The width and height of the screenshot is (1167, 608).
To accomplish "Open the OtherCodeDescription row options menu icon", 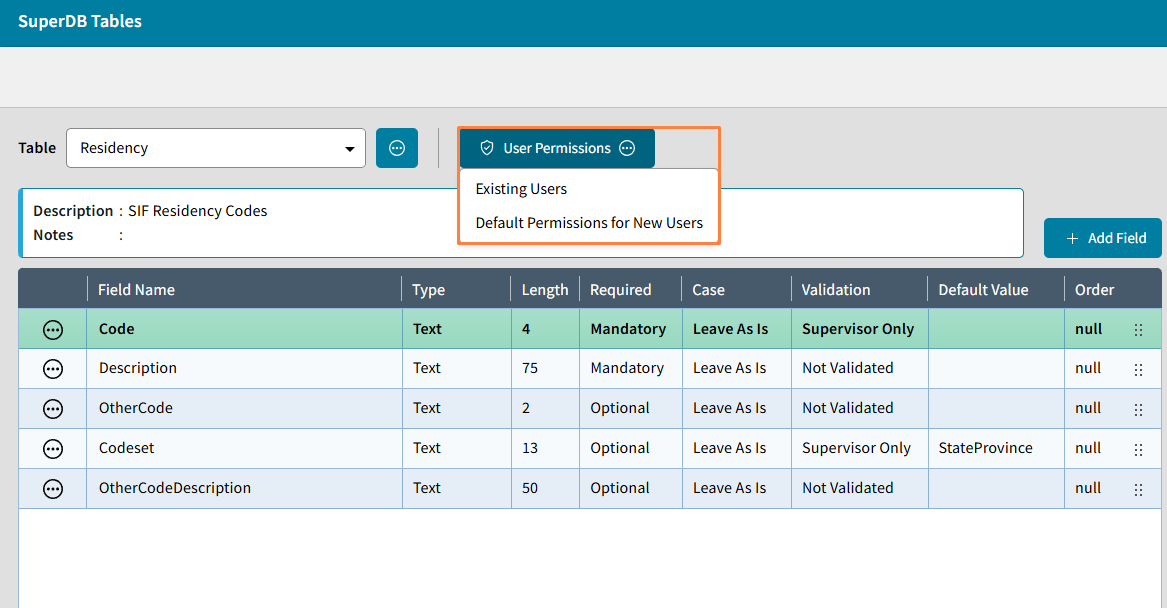I will [53, 489].
